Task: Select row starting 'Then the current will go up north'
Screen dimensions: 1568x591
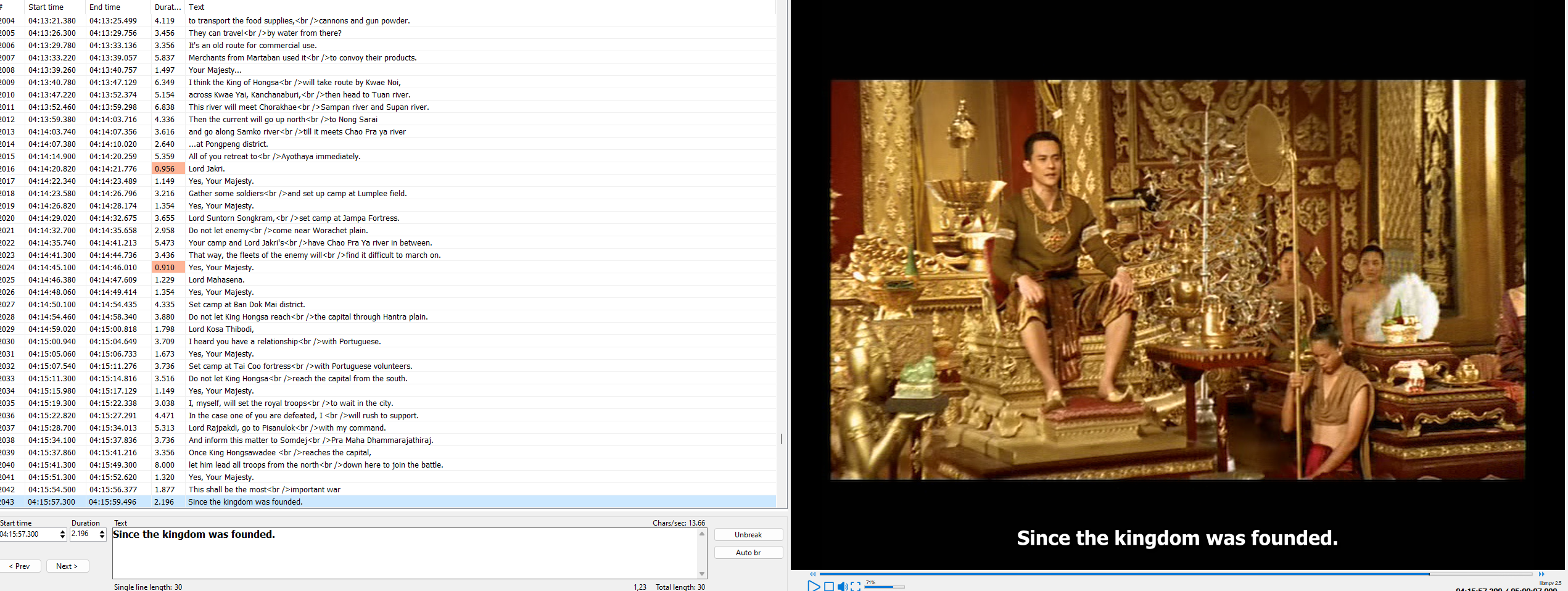Action: pyautogui.click(x=387, y=120)
